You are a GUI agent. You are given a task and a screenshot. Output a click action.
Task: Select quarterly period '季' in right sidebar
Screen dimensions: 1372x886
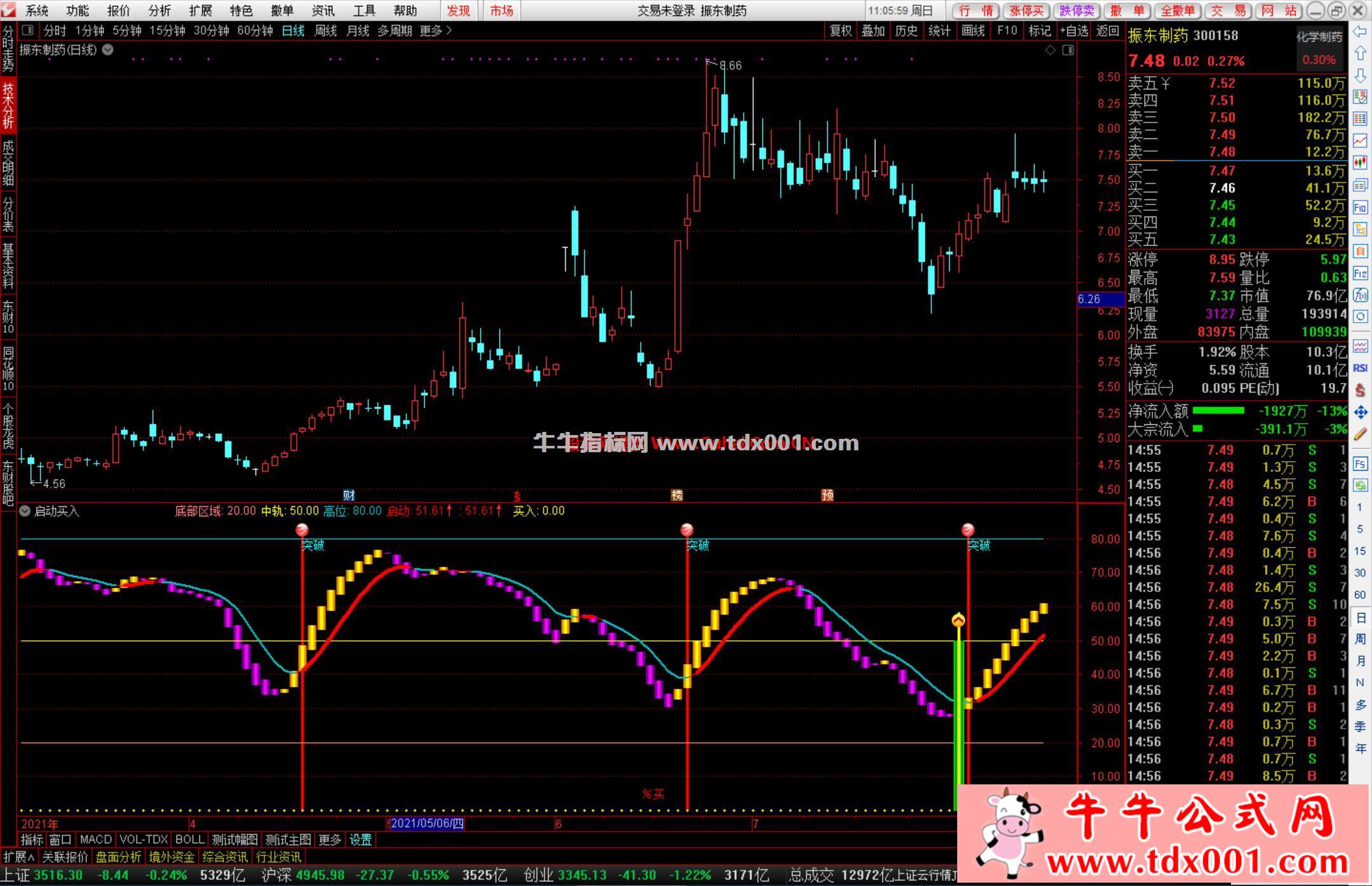(x=1360, y=727)
